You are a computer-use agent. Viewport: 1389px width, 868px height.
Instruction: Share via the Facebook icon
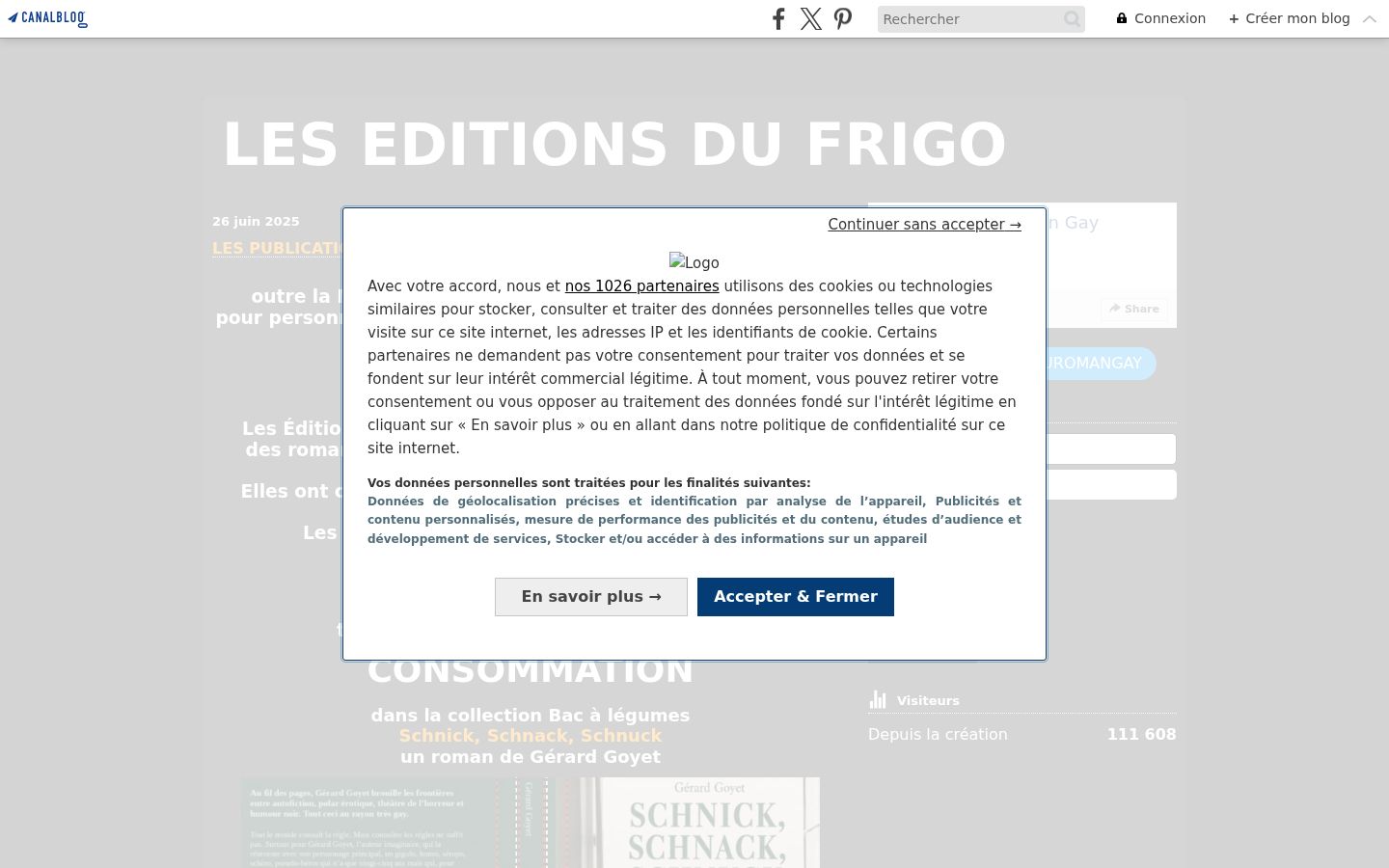(778, 18)
